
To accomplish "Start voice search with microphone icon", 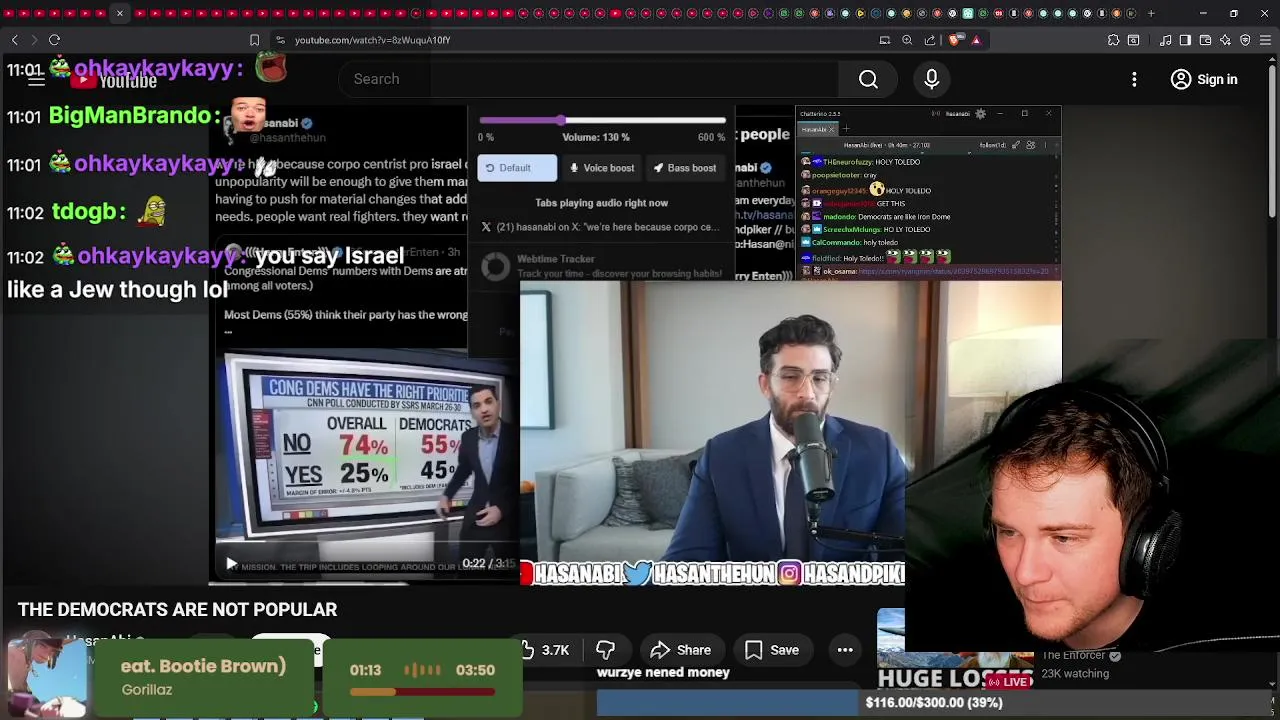I will (931, 79).
